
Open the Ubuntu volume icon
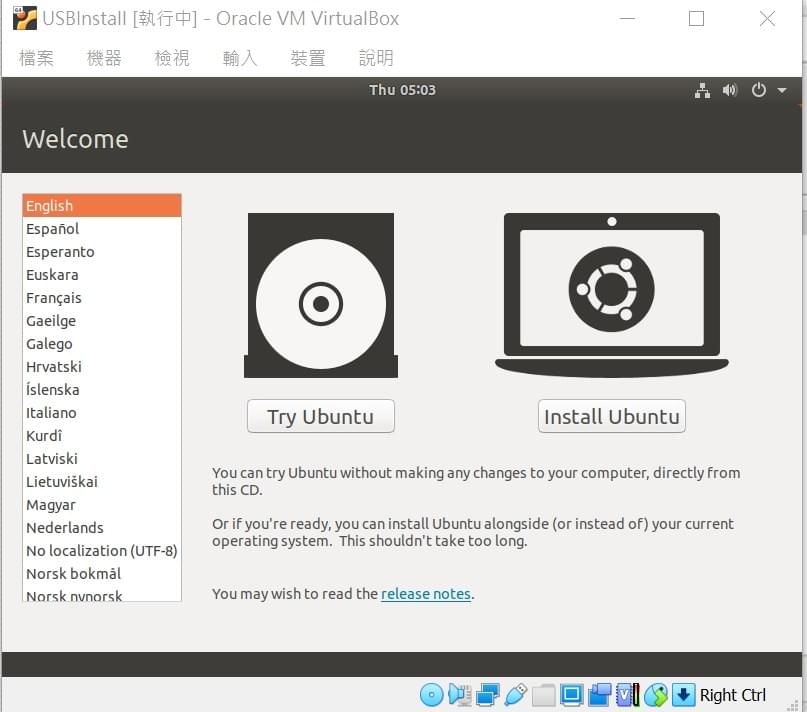729,90
